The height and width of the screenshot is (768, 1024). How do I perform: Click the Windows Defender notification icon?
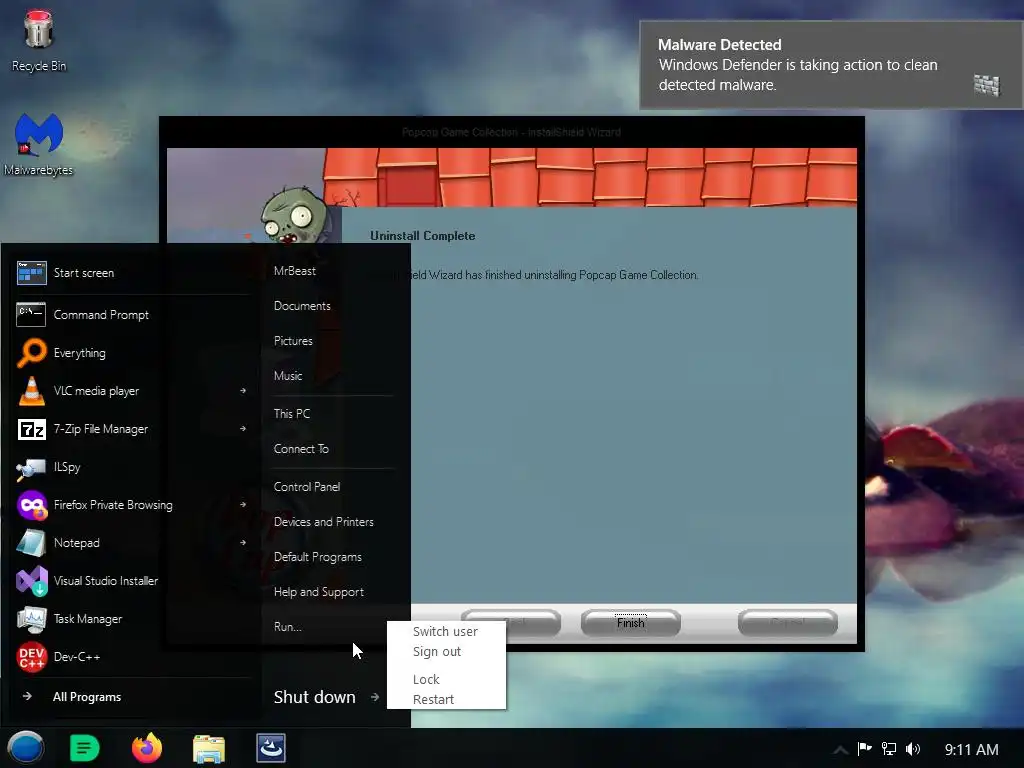pos(987,85)
